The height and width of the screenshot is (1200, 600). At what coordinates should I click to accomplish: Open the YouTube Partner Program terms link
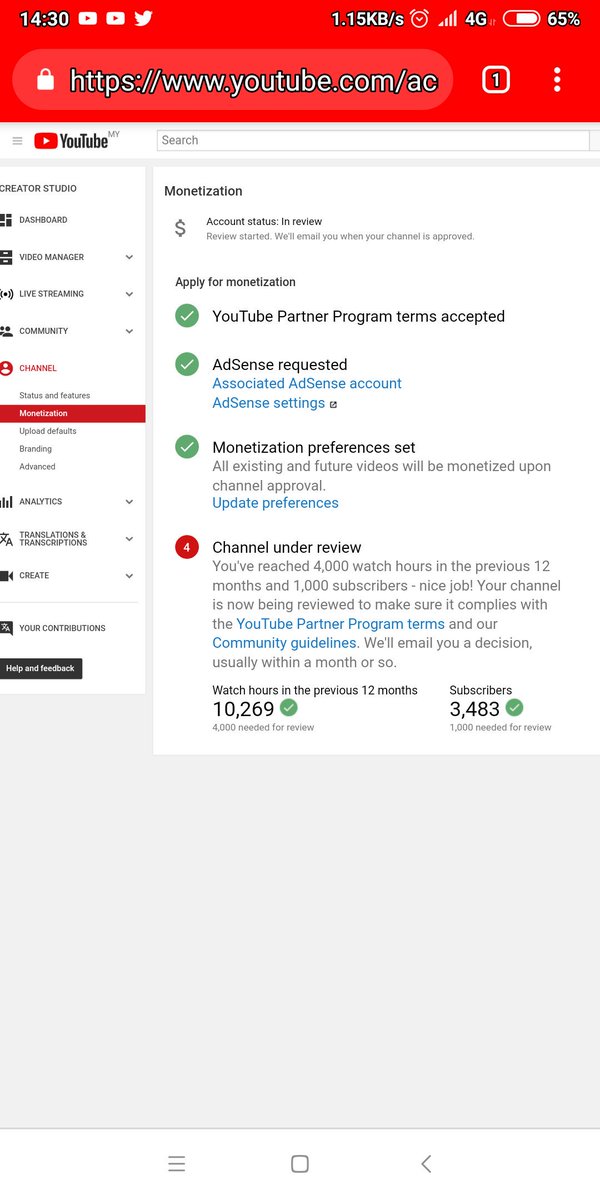(x=340, y=623)
